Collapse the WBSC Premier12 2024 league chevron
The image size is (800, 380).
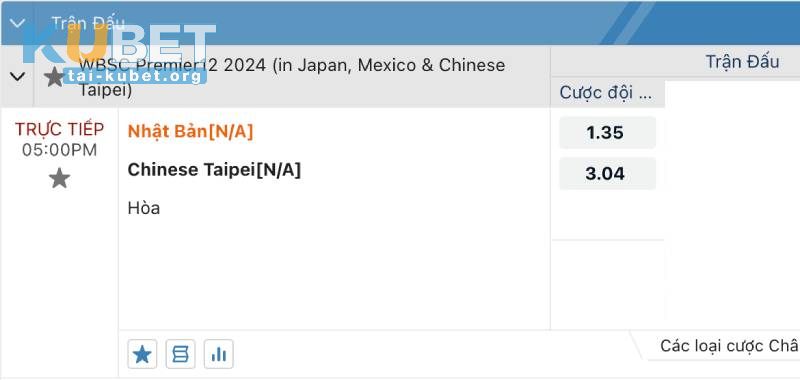17,77
